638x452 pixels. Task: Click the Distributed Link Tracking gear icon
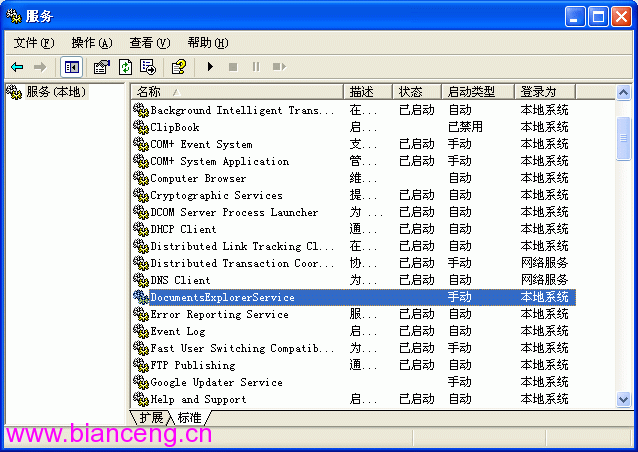pos(141,247)
